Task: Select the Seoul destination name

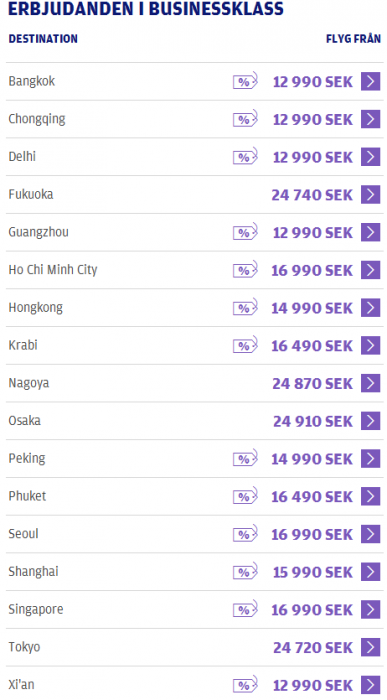Action: coord(23,533)
